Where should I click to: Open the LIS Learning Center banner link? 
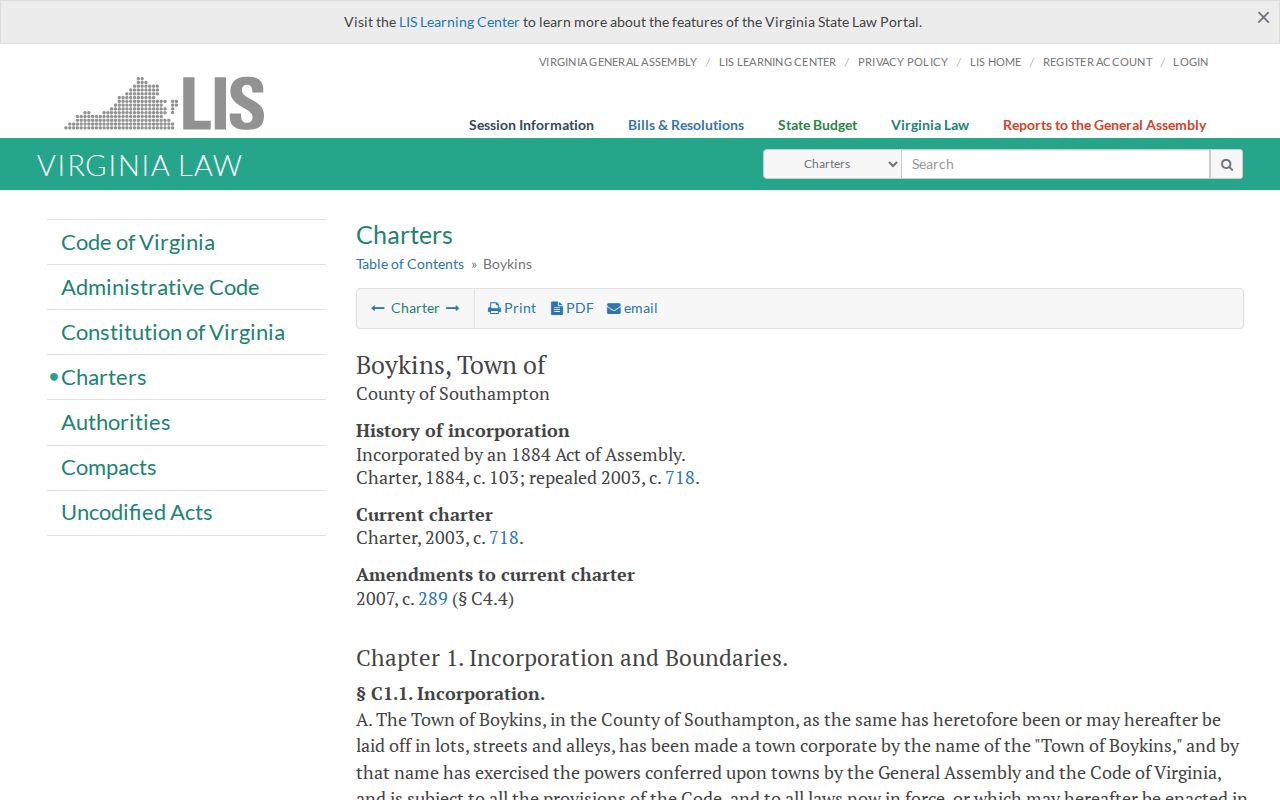coord(459,22)
